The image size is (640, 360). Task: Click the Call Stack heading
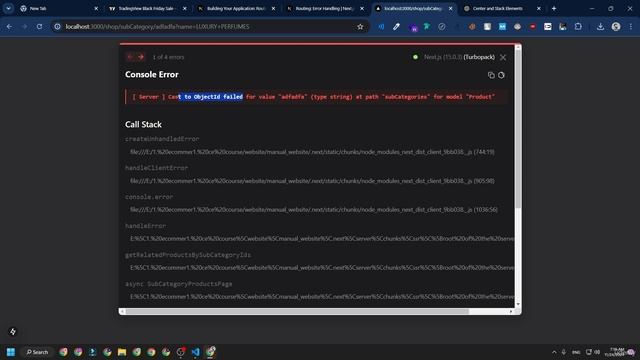click(x=143, y=124)
